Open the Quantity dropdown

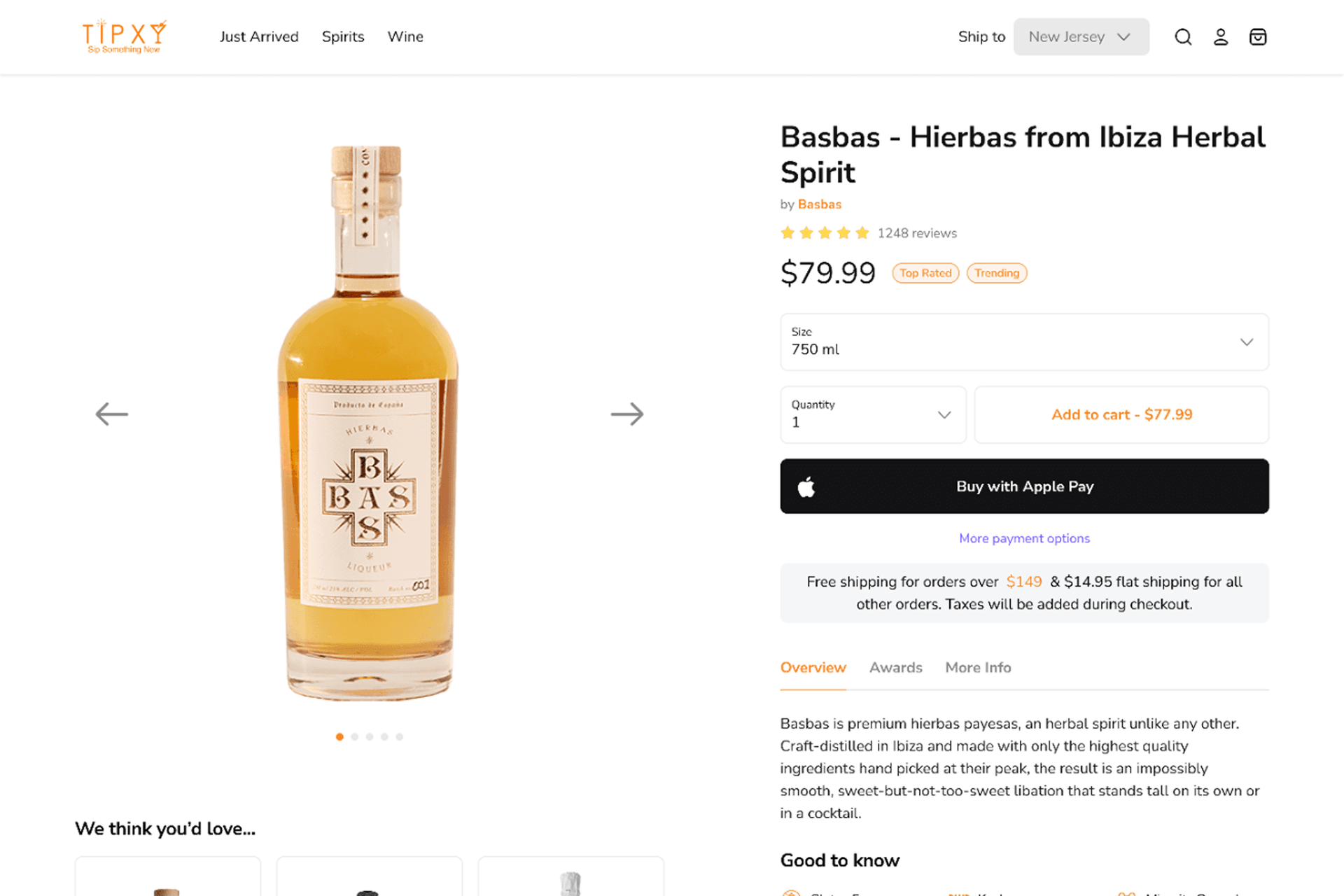coord(873,414)
